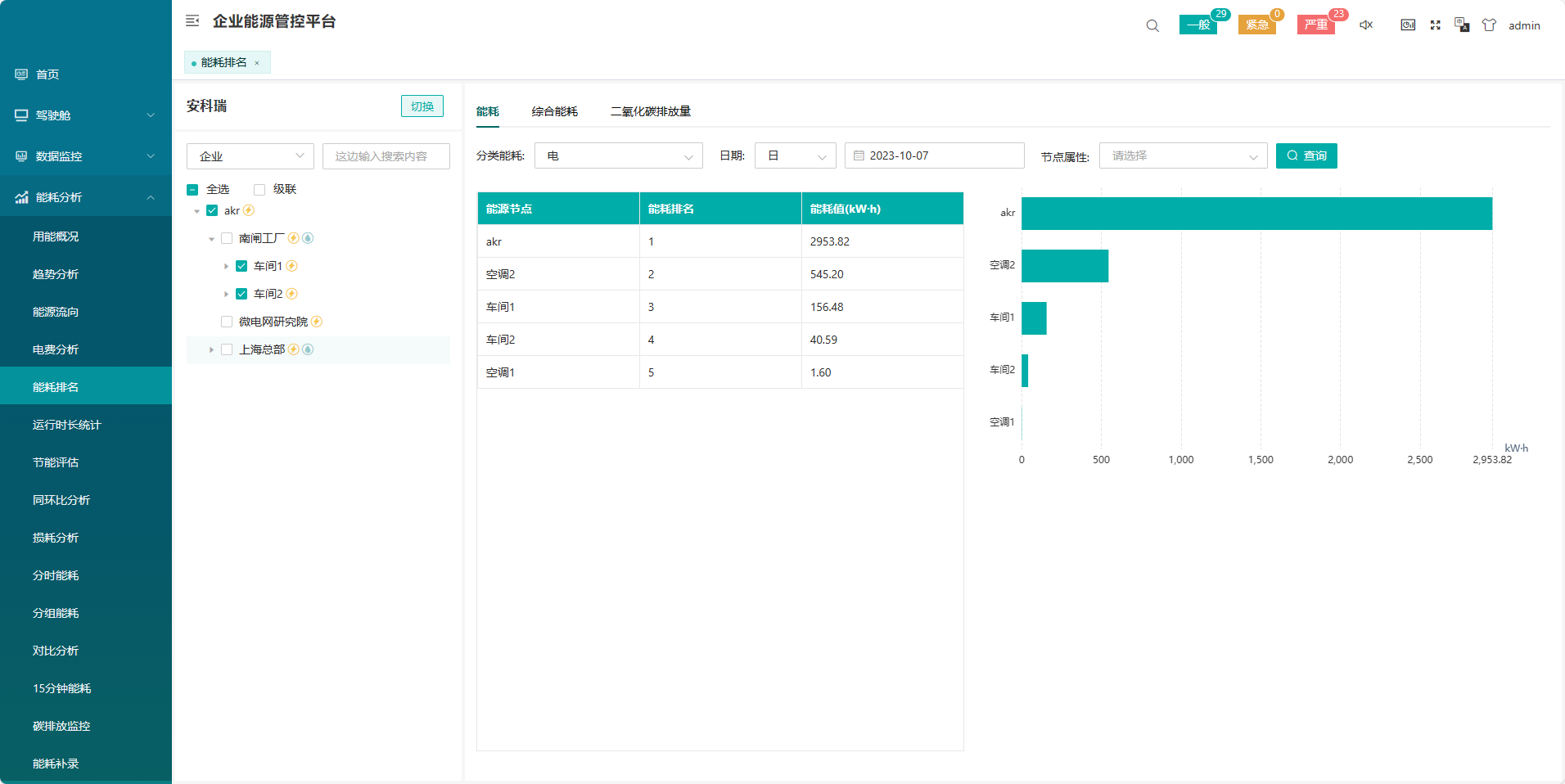Switch to the 二氧化碳排放量 tab
Viewport: 1565px width, 784px height.
coord(650,111)
